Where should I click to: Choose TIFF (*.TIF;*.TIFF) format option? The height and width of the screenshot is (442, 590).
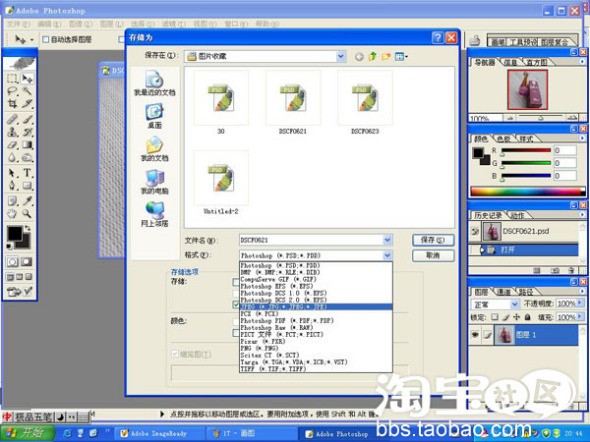(316, 369)
